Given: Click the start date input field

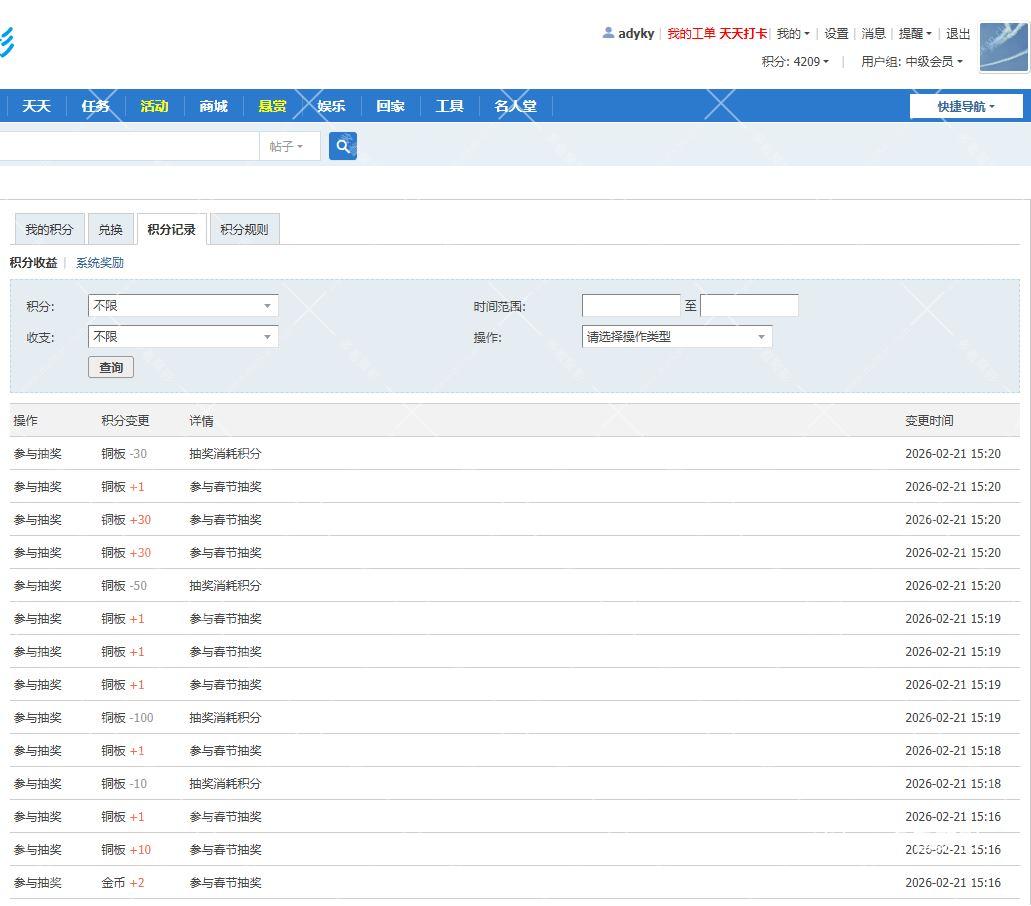Looking at the screenshot, I should coord(630,306).
